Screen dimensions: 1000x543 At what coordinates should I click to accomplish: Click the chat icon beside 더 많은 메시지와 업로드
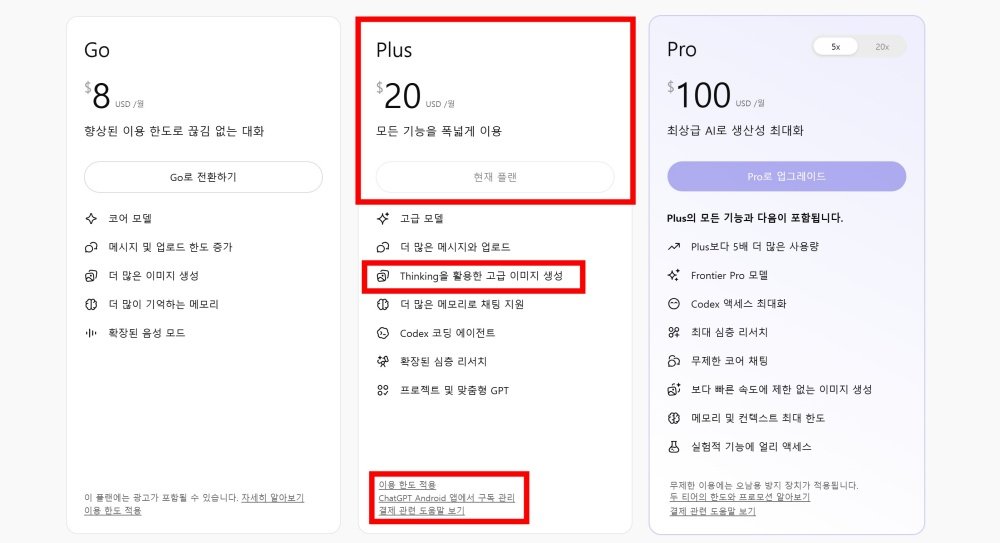(383, 247)
